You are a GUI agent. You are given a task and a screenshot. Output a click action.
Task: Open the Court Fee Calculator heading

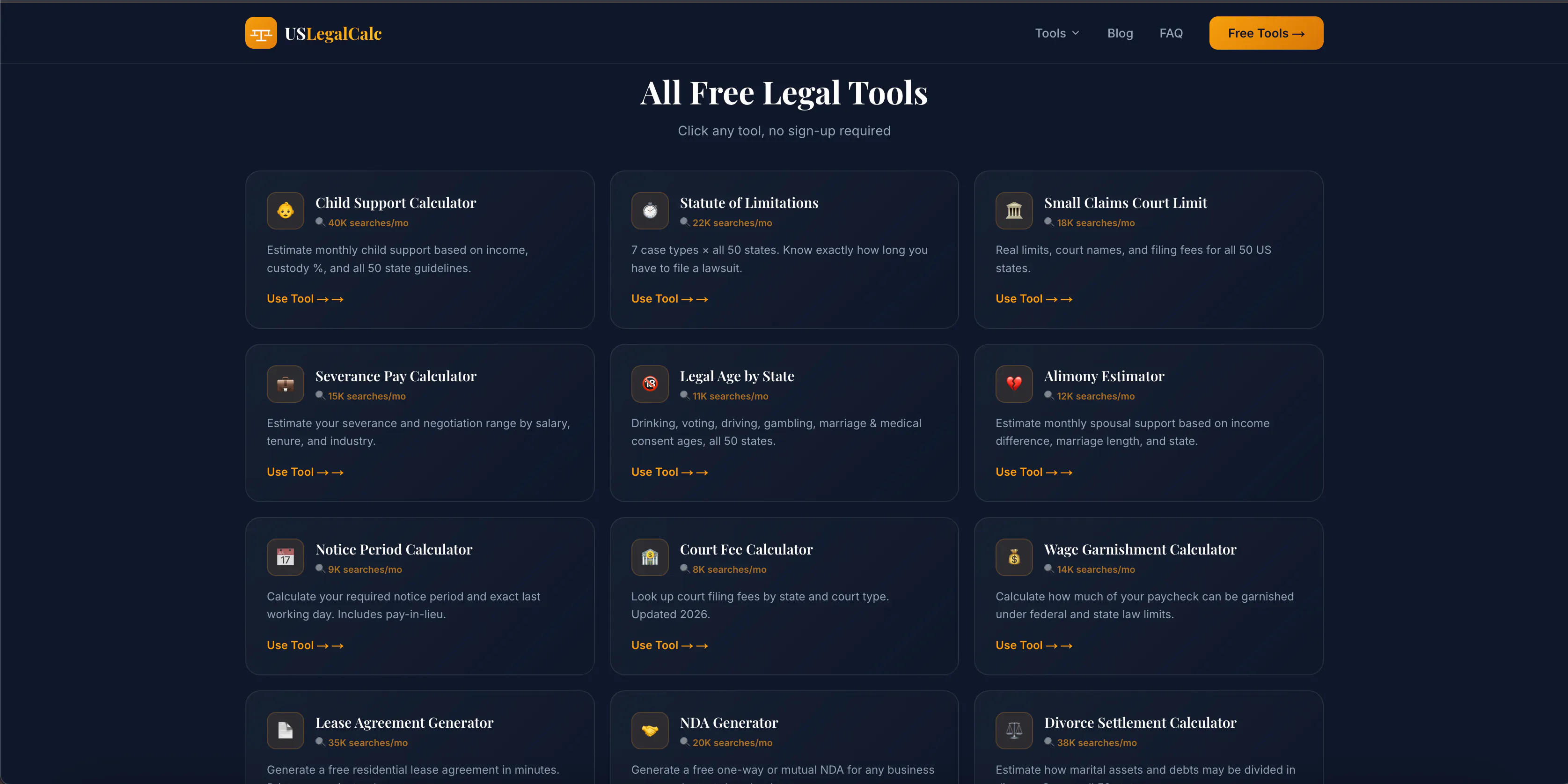(x=746, y=549)
